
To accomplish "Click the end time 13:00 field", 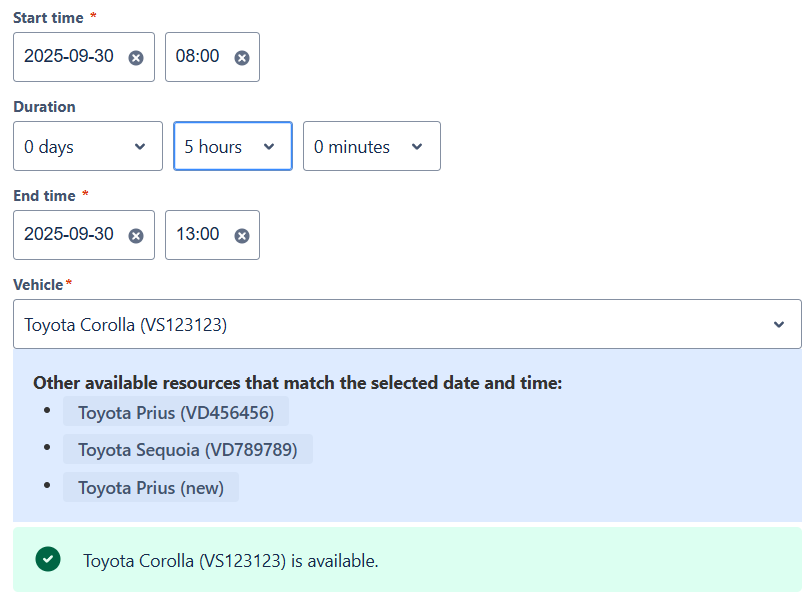I will click(198, 235).
